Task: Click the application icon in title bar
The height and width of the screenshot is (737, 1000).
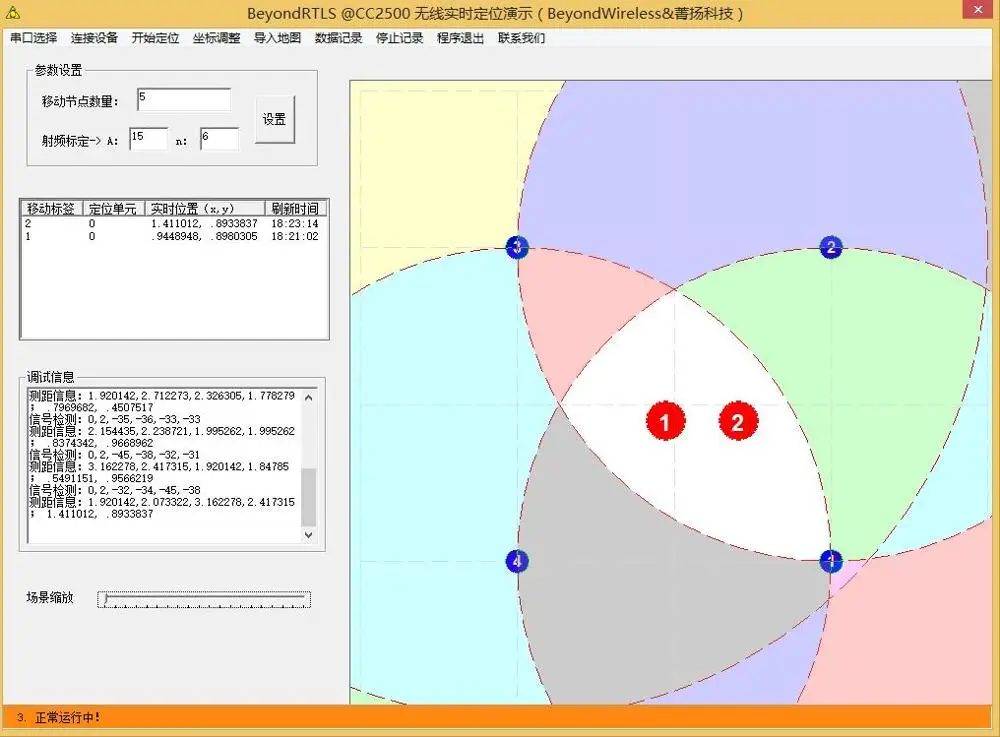Action: (x=13, y=12)
